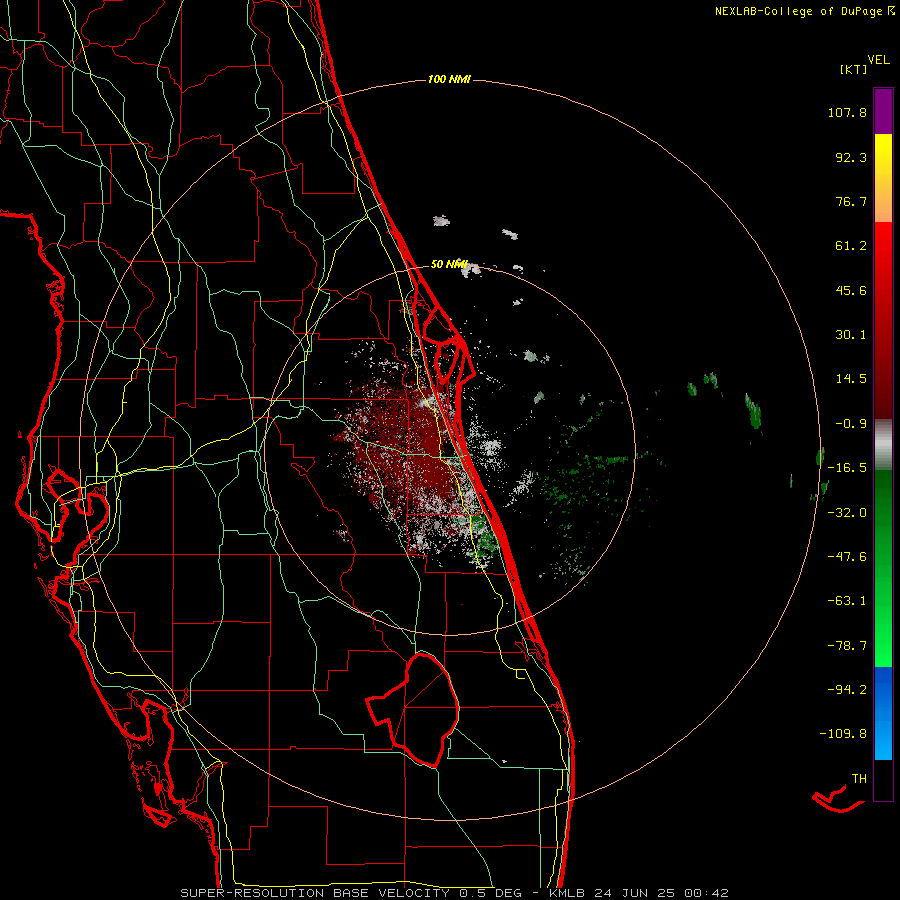Screen dimensions: 900x900
Task: Click the KMLB 24 JUN 25 00:42 timestamp
Action: click(x=638, y=893)
